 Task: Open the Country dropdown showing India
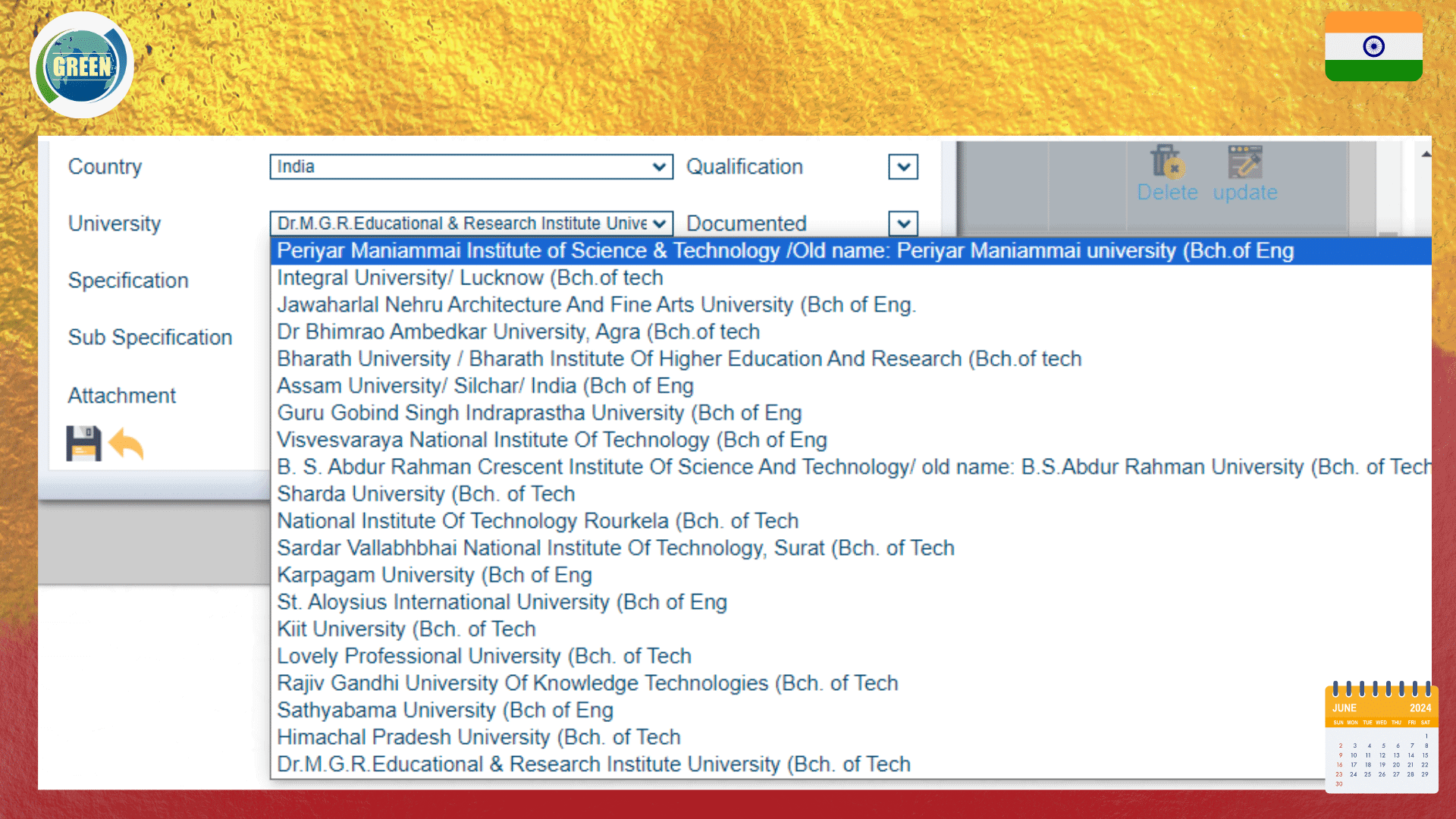(471, 167)
